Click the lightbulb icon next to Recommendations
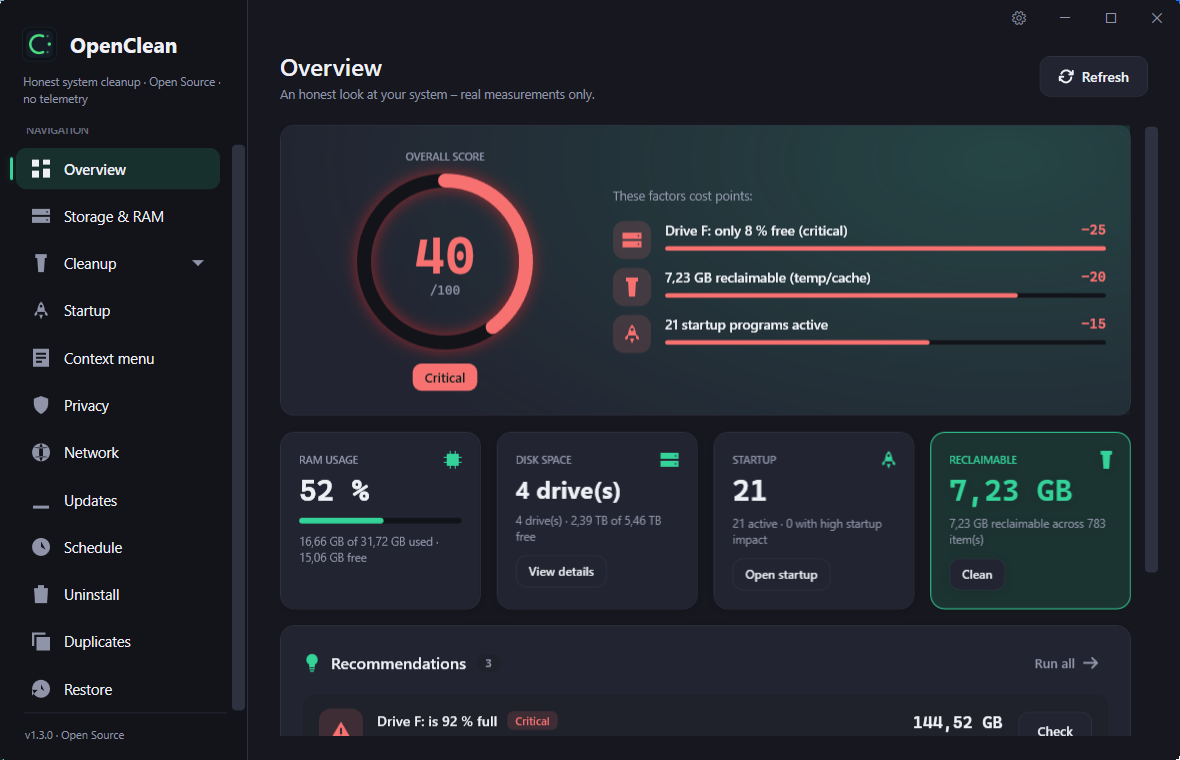This screenshot has height=760, width=1180. [x=312, y=663]
